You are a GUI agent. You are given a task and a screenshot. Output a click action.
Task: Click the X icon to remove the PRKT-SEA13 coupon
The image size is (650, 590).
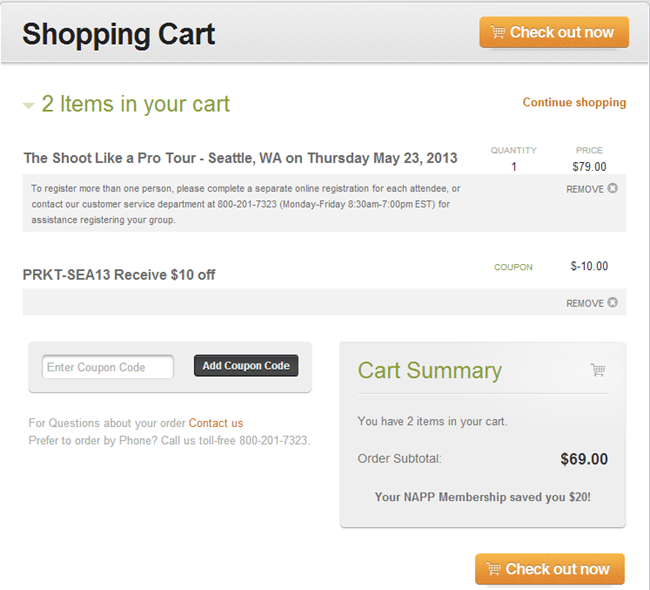tap(612, 303)
